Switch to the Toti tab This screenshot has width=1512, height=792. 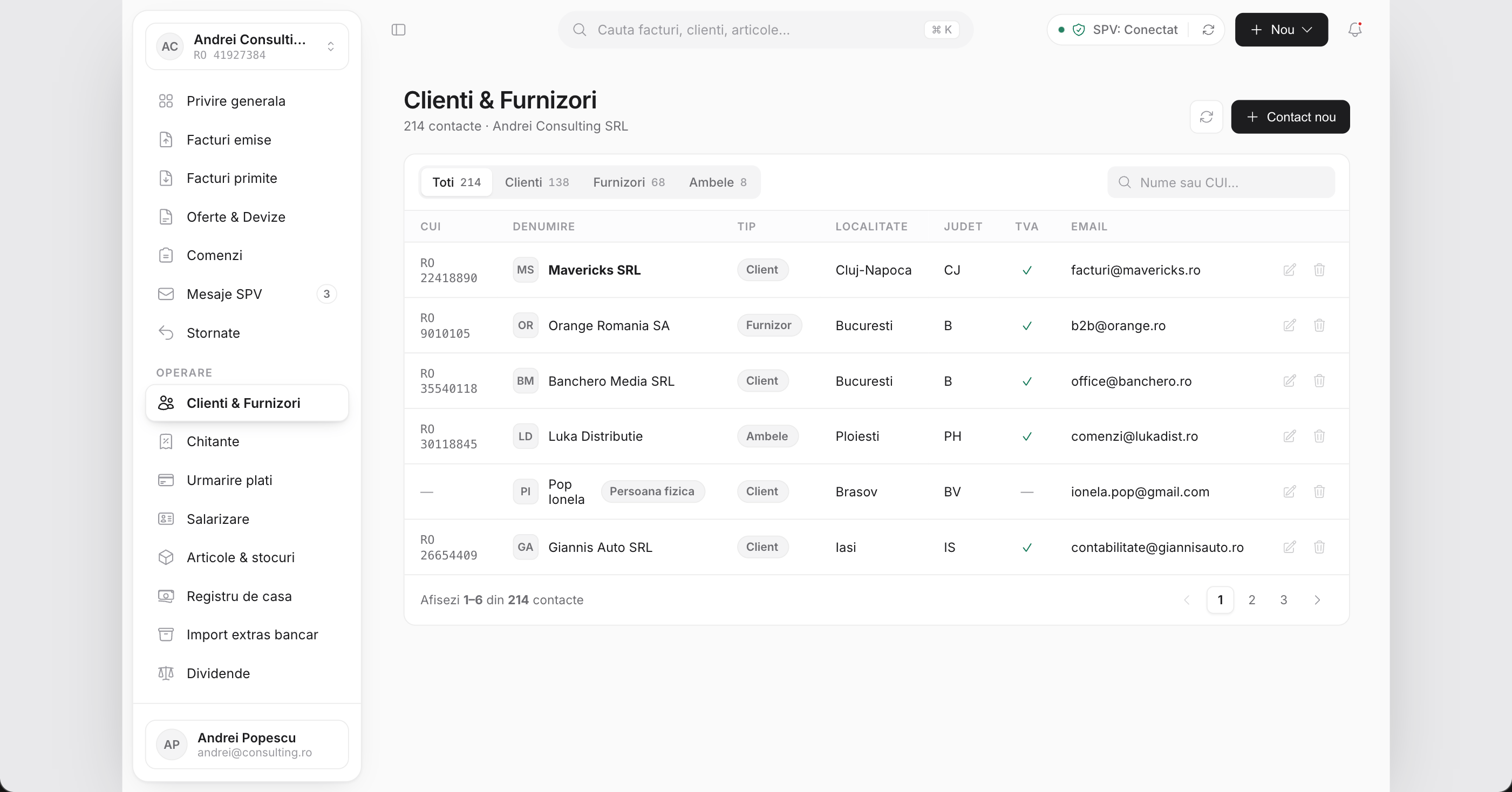tap(456, 182)
